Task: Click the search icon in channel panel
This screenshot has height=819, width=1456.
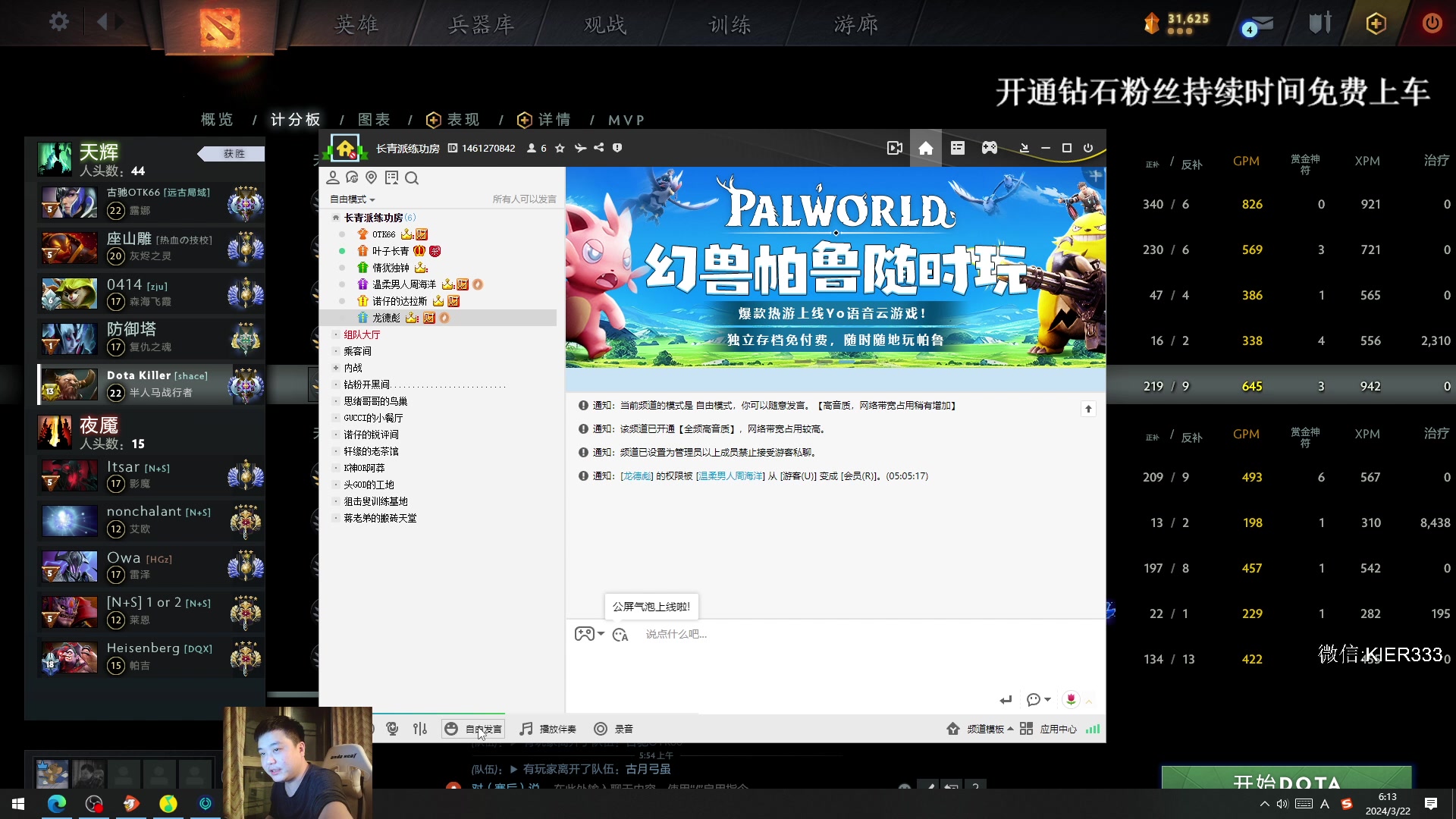Action: point(412,178)
